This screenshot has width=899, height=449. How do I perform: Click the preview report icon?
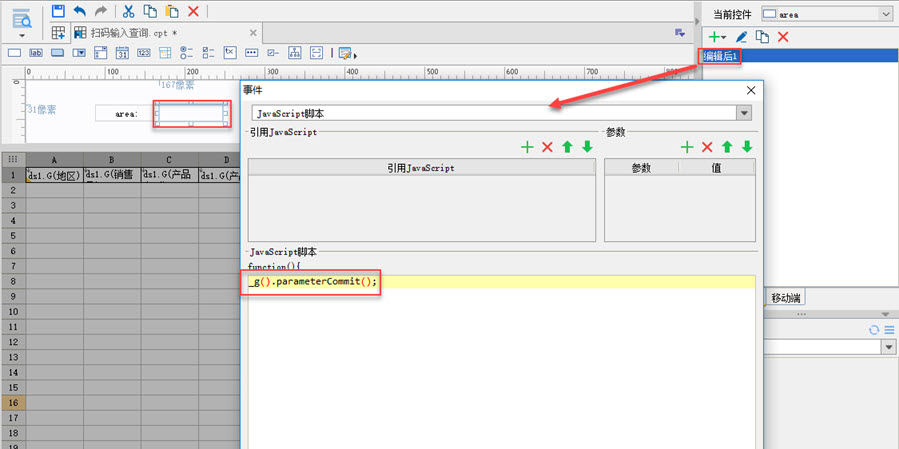[22, 18]
